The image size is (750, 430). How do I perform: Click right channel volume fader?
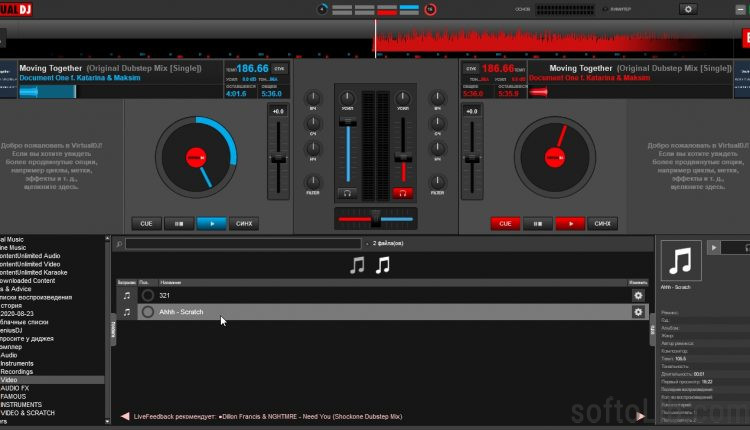pyautogui.click(x=403, y=157)
